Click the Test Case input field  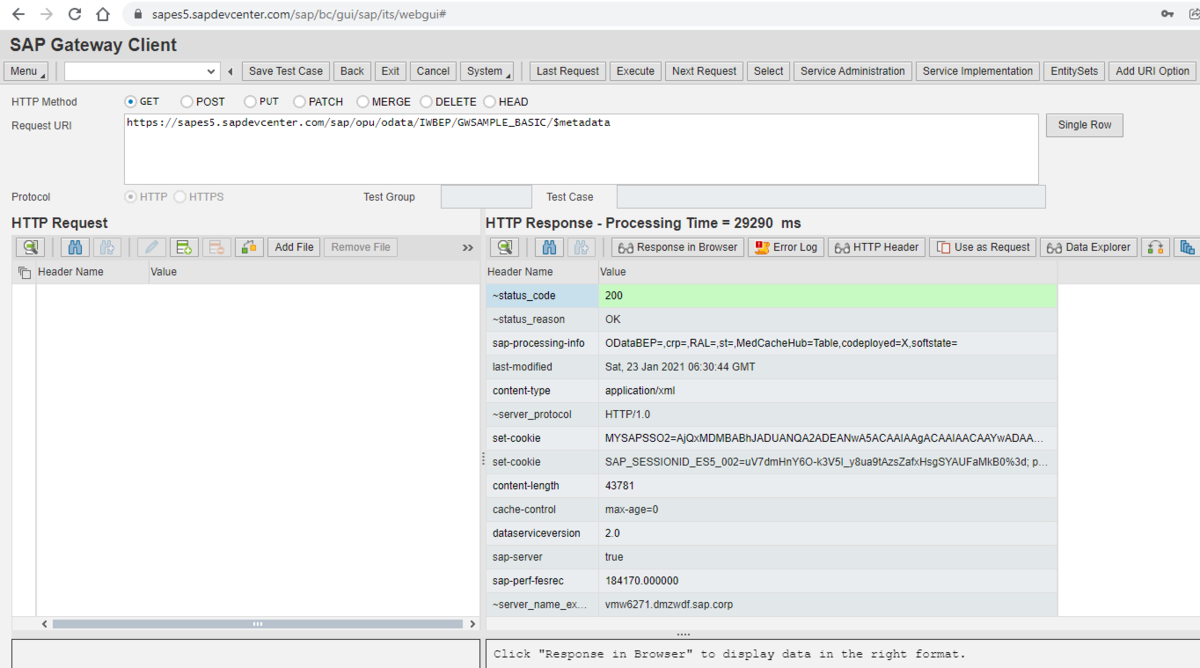tap(831, 197)
